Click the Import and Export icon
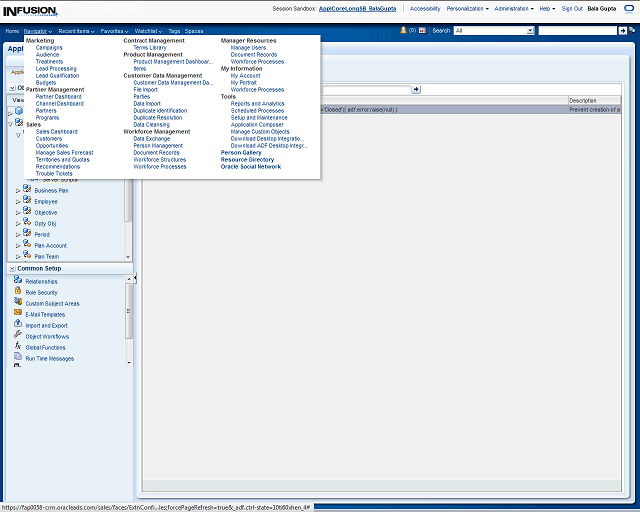The image size is (640, 512). point(18,325)
